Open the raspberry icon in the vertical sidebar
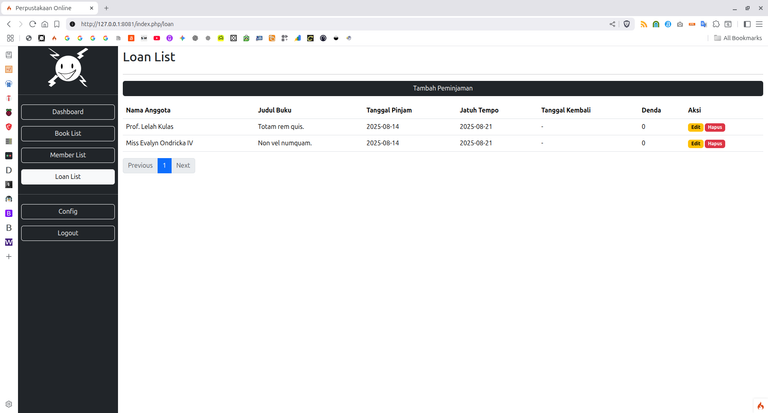The width and height of the screenshot is (768, 413). 9,112
